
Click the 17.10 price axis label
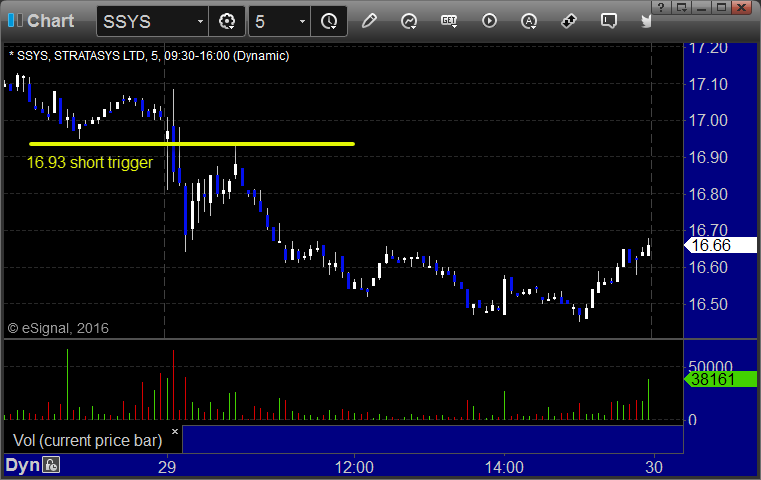708,84
